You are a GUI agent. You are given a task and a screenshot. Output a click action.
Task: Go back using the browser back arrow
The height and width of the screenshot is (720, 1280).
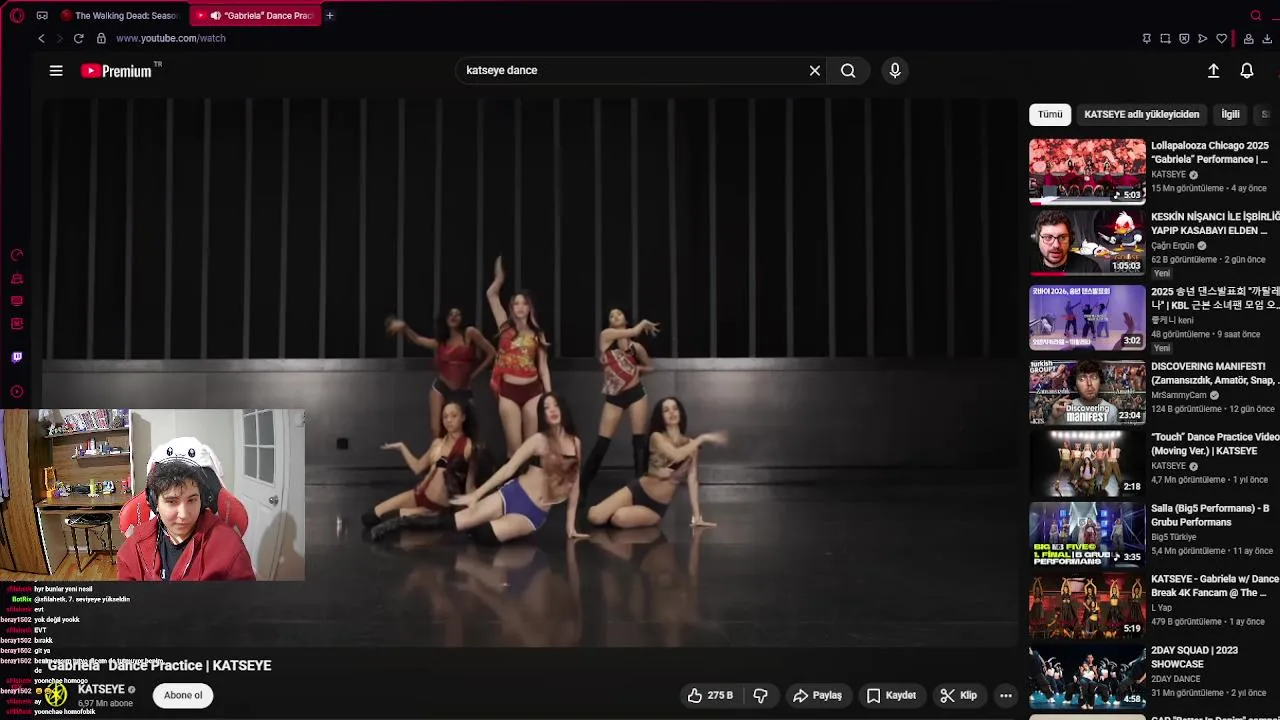coord(41,38)
